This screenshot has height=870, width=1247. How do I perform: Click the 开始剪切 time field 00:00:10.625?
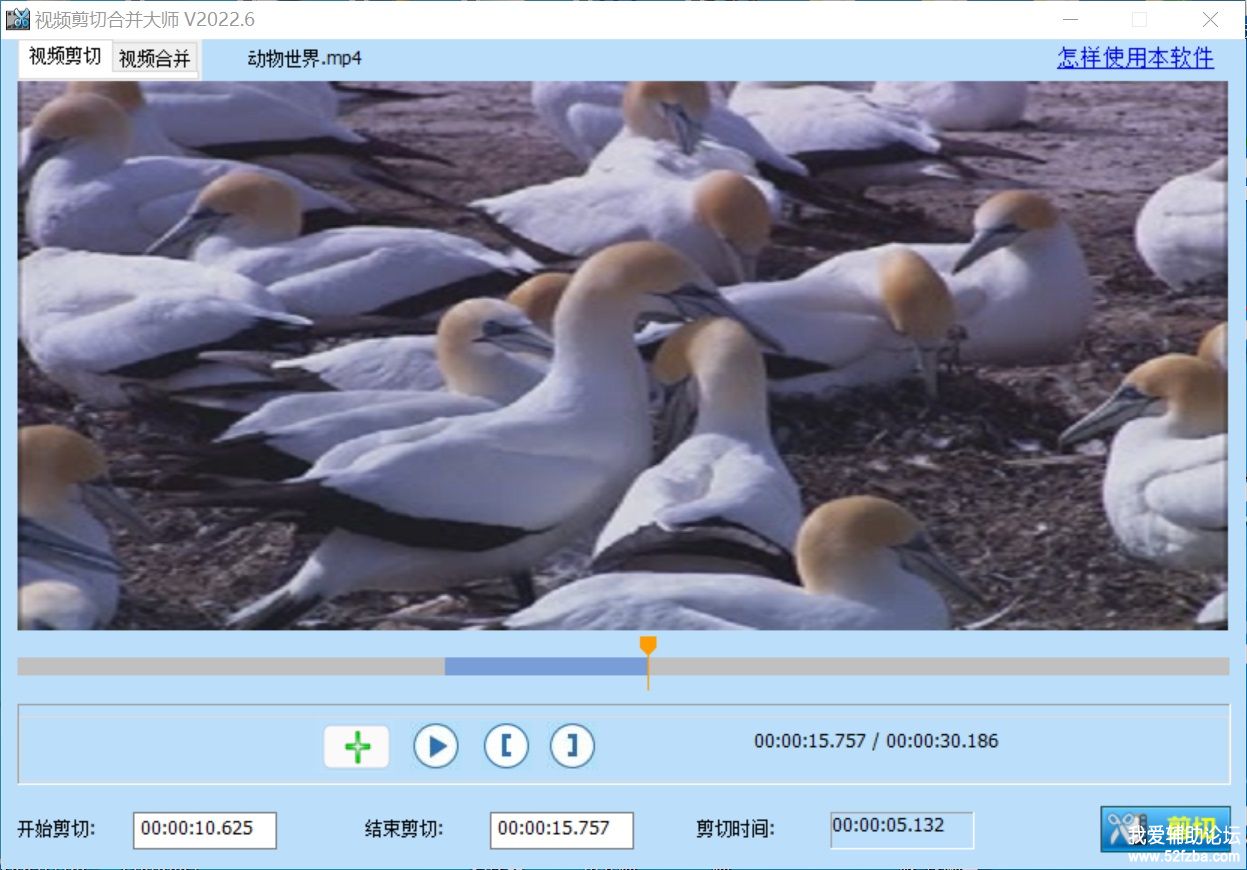(205, 830)
